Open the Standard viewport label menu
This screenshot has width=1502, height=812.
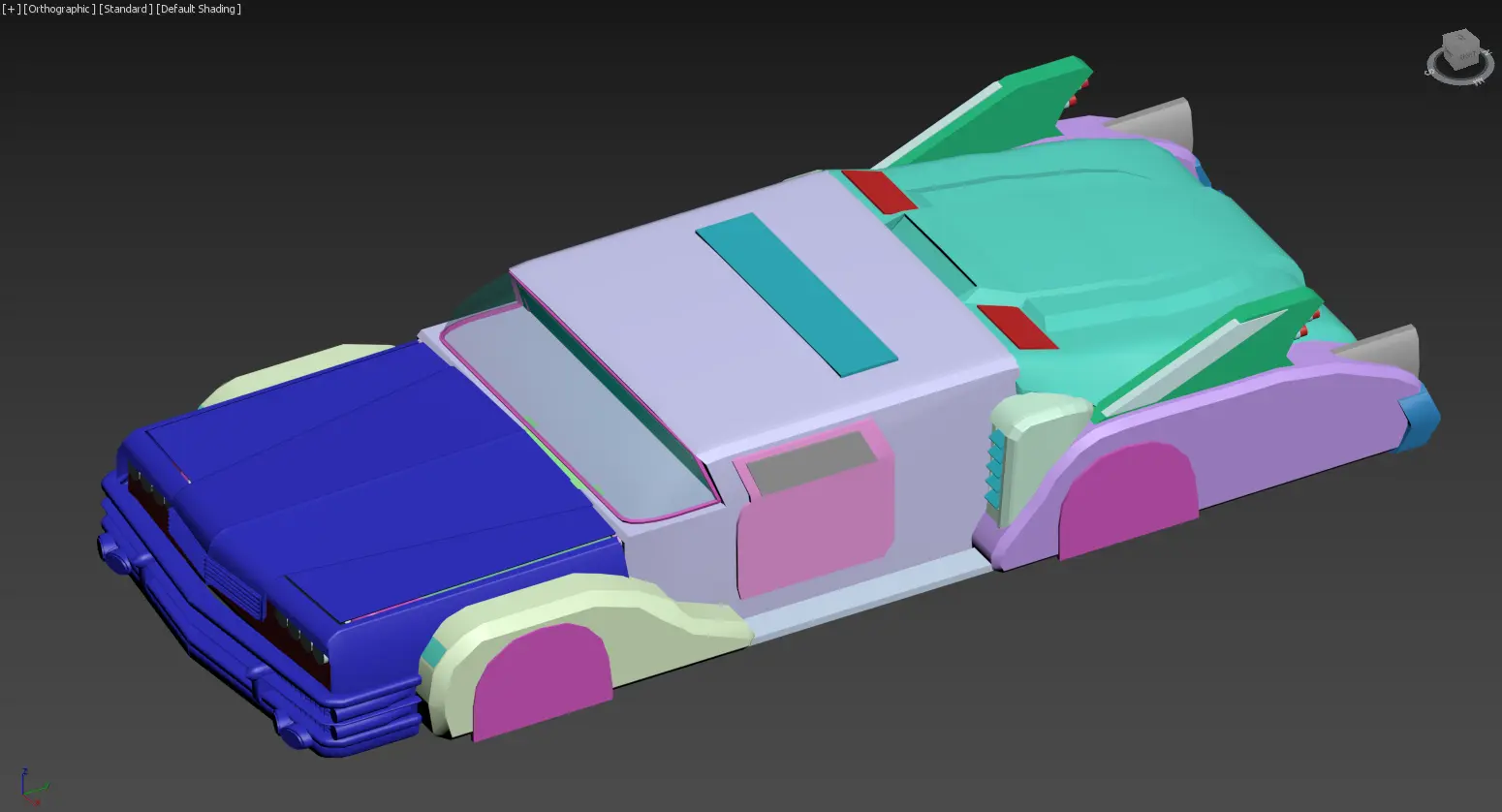[125, 9]
